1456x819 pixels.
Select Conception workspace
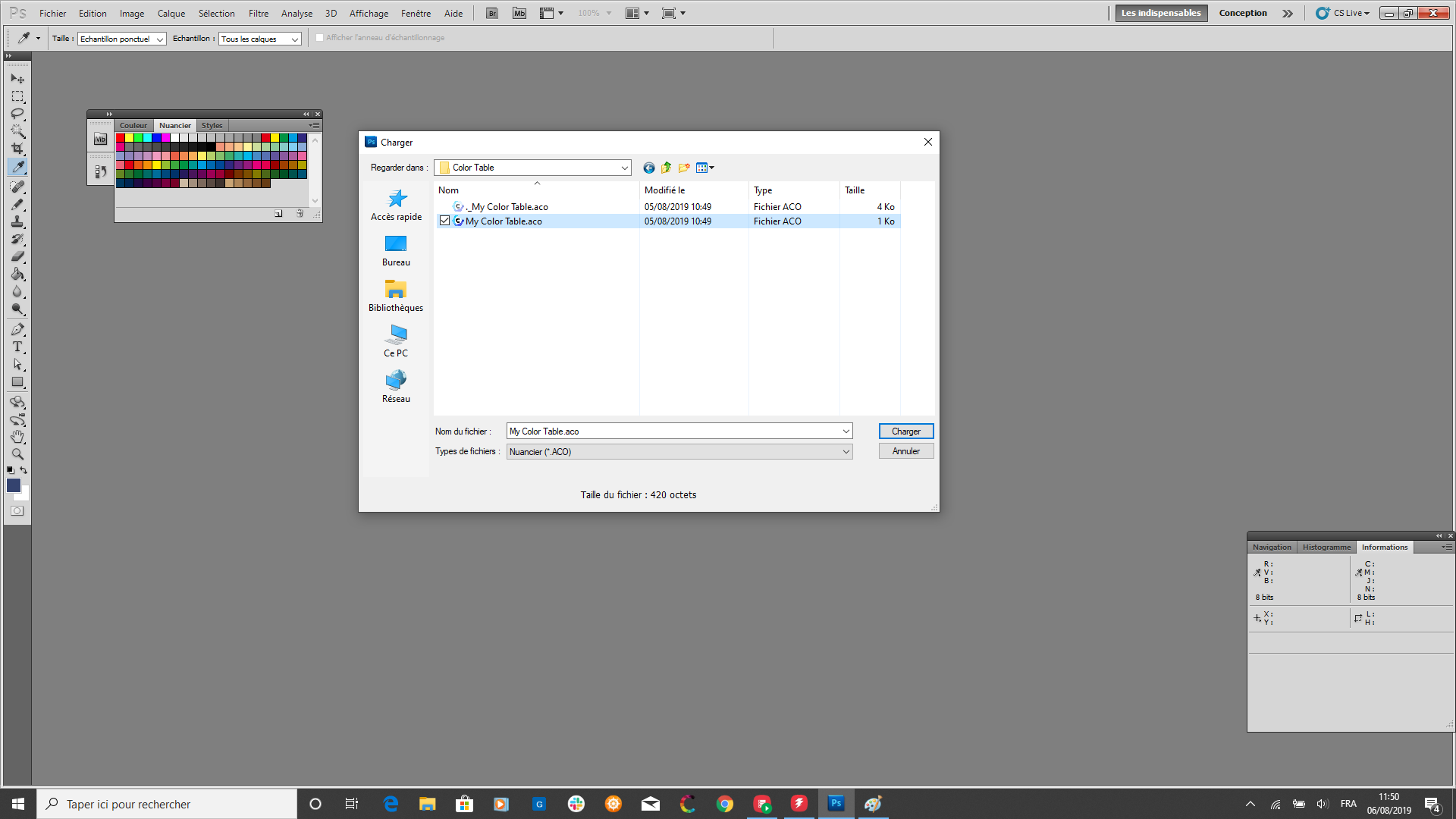point(1243,13)
